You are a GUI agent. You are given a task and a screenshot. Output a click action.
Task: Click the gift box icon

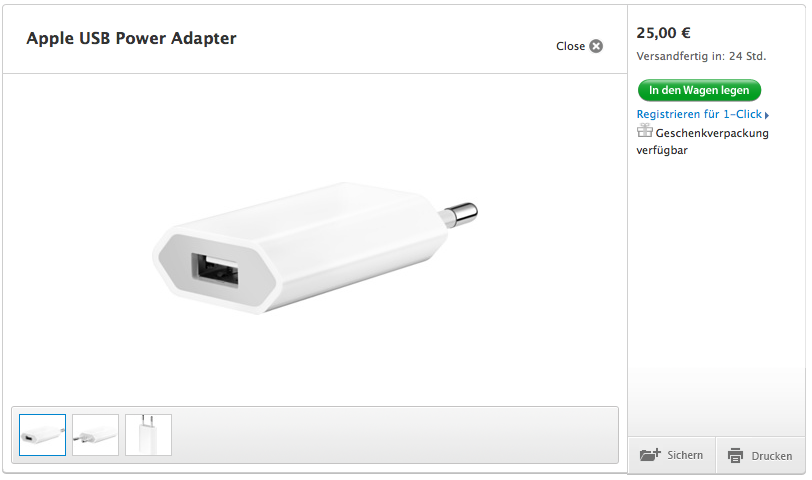[x=645, y=130]
